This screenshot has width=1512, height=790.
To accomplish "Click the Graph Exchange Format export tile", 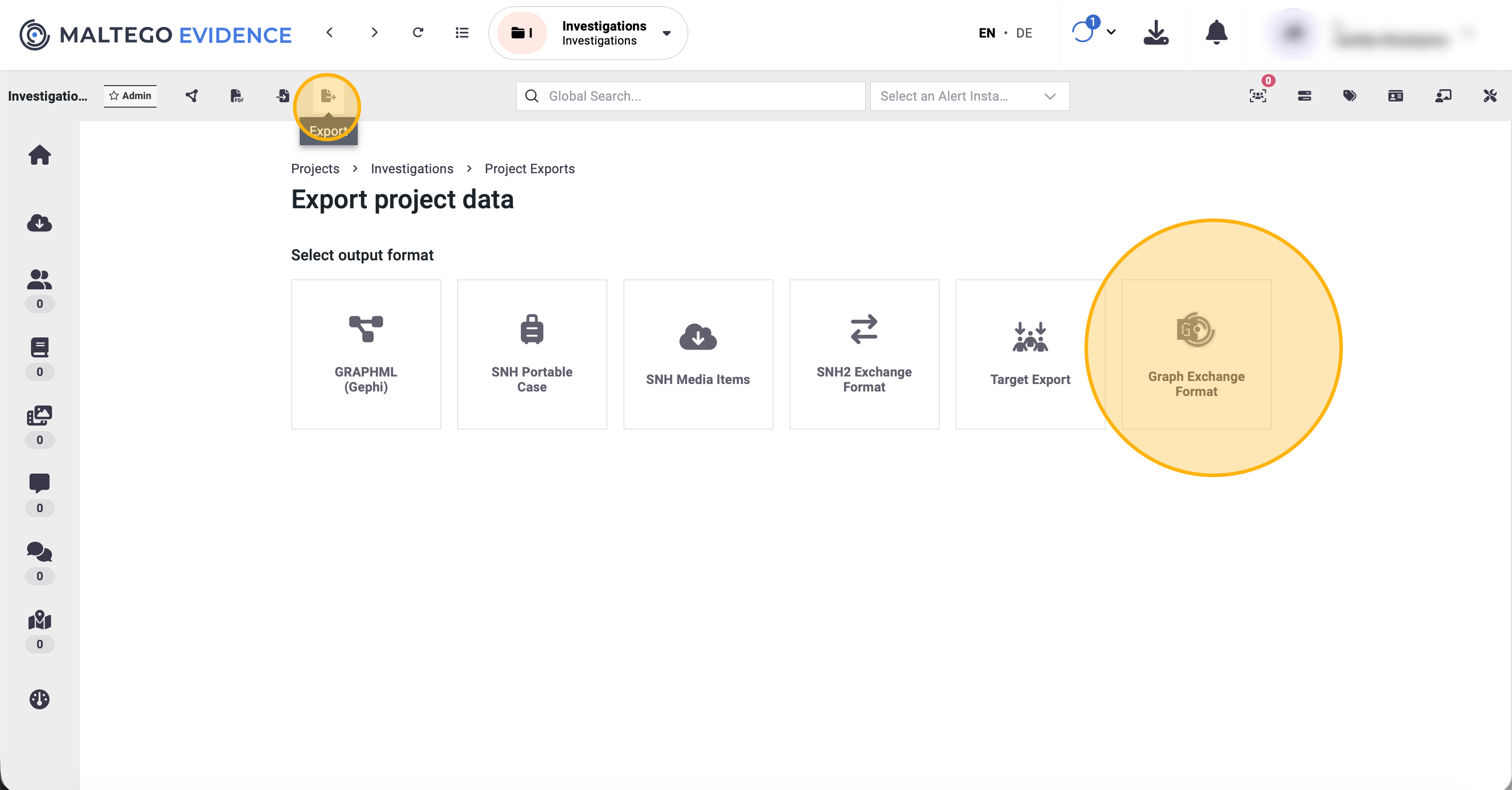I will click(1196, 354).
